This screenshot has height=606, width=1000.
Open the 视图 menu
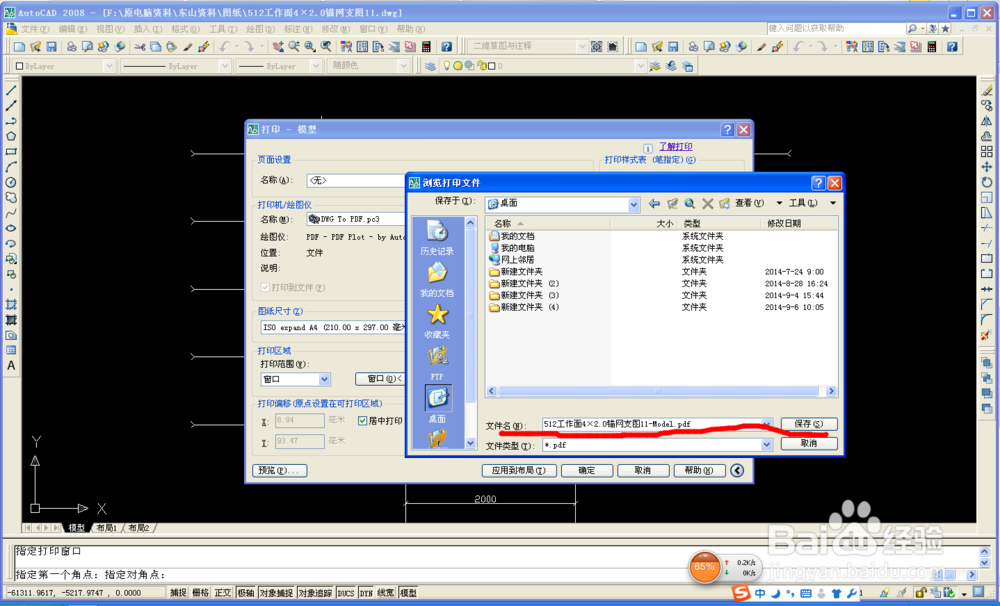pyautogui.click(x=110, y=29)
